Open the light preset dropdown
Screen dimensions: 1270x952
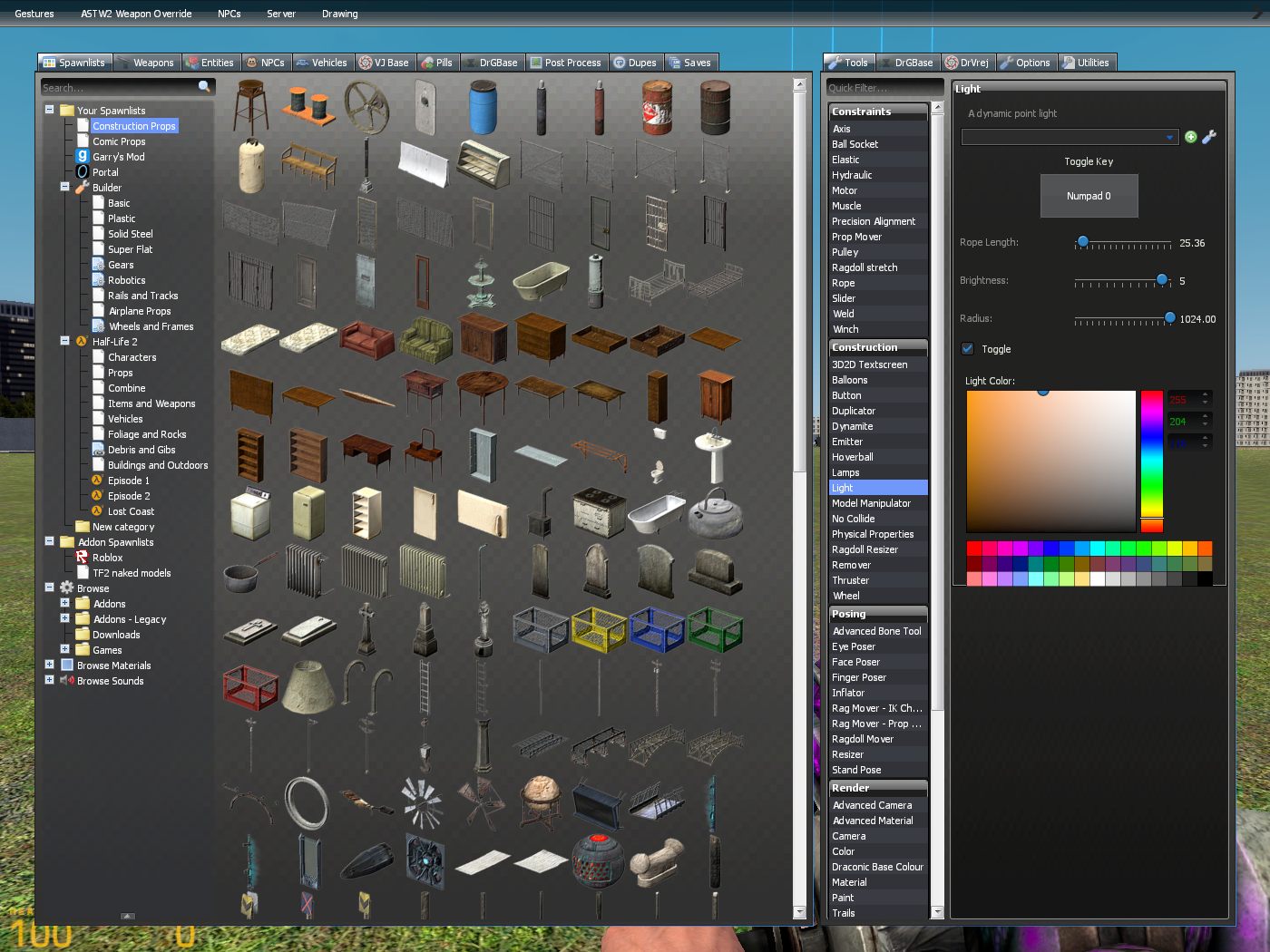[1070, 137]
